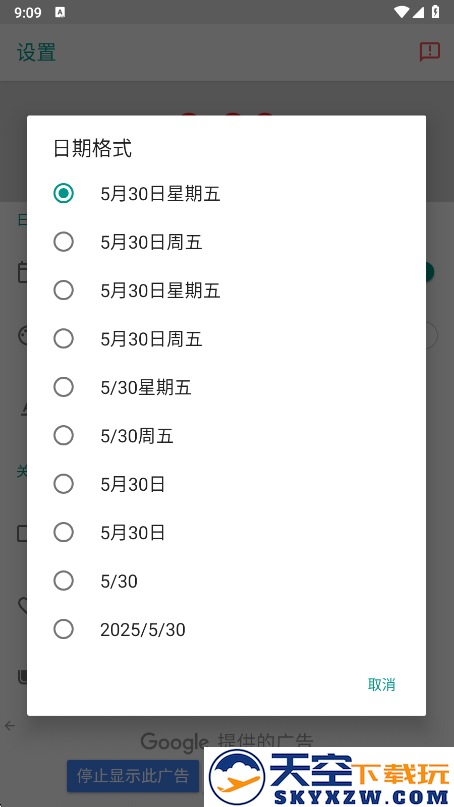
Task: Tap the cellular signal icon
Action: [x=417, y=12]
